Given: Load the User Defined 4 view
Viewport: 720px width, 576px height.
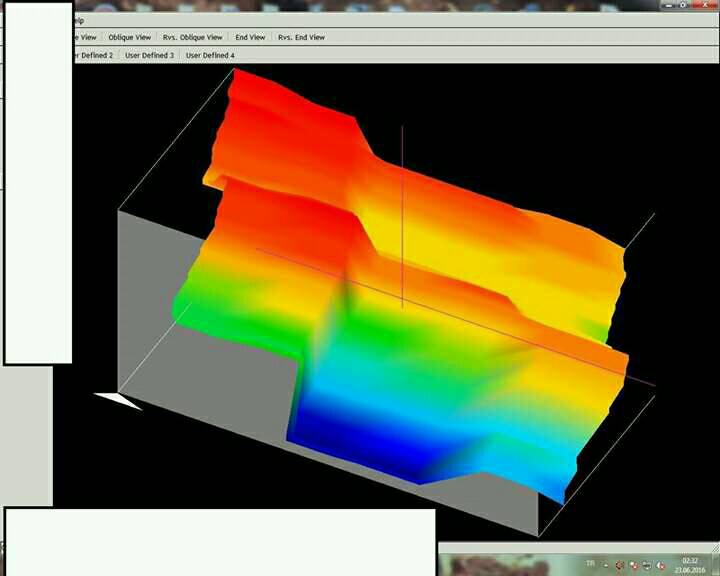Looking at the screenshot, I should 210,55.
